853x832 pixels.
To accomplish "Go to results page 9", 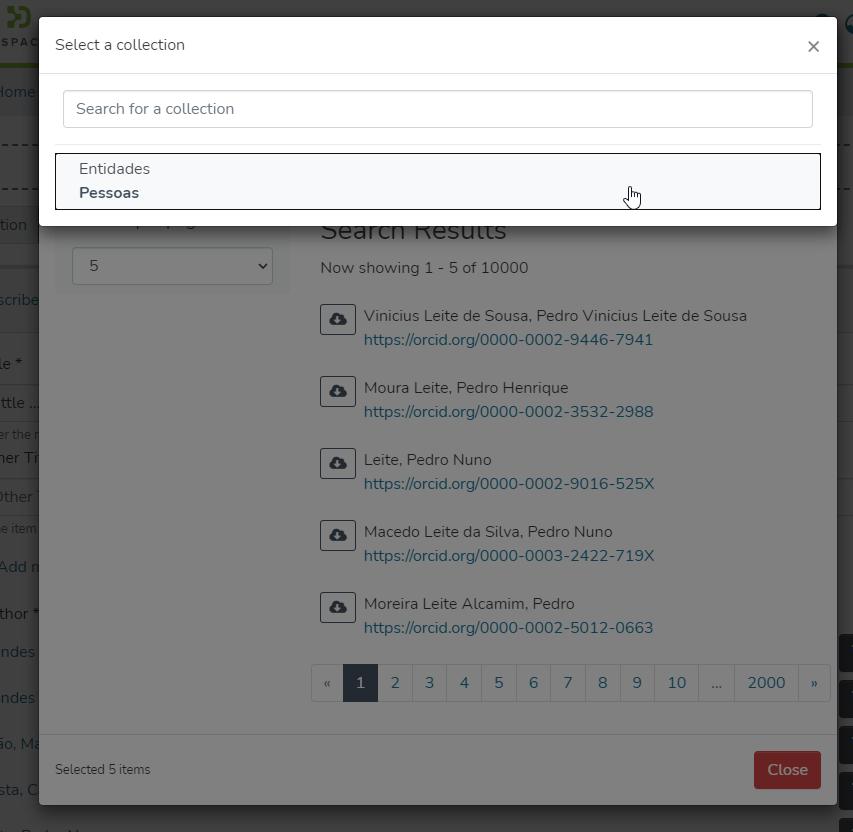I will [636, 683].
